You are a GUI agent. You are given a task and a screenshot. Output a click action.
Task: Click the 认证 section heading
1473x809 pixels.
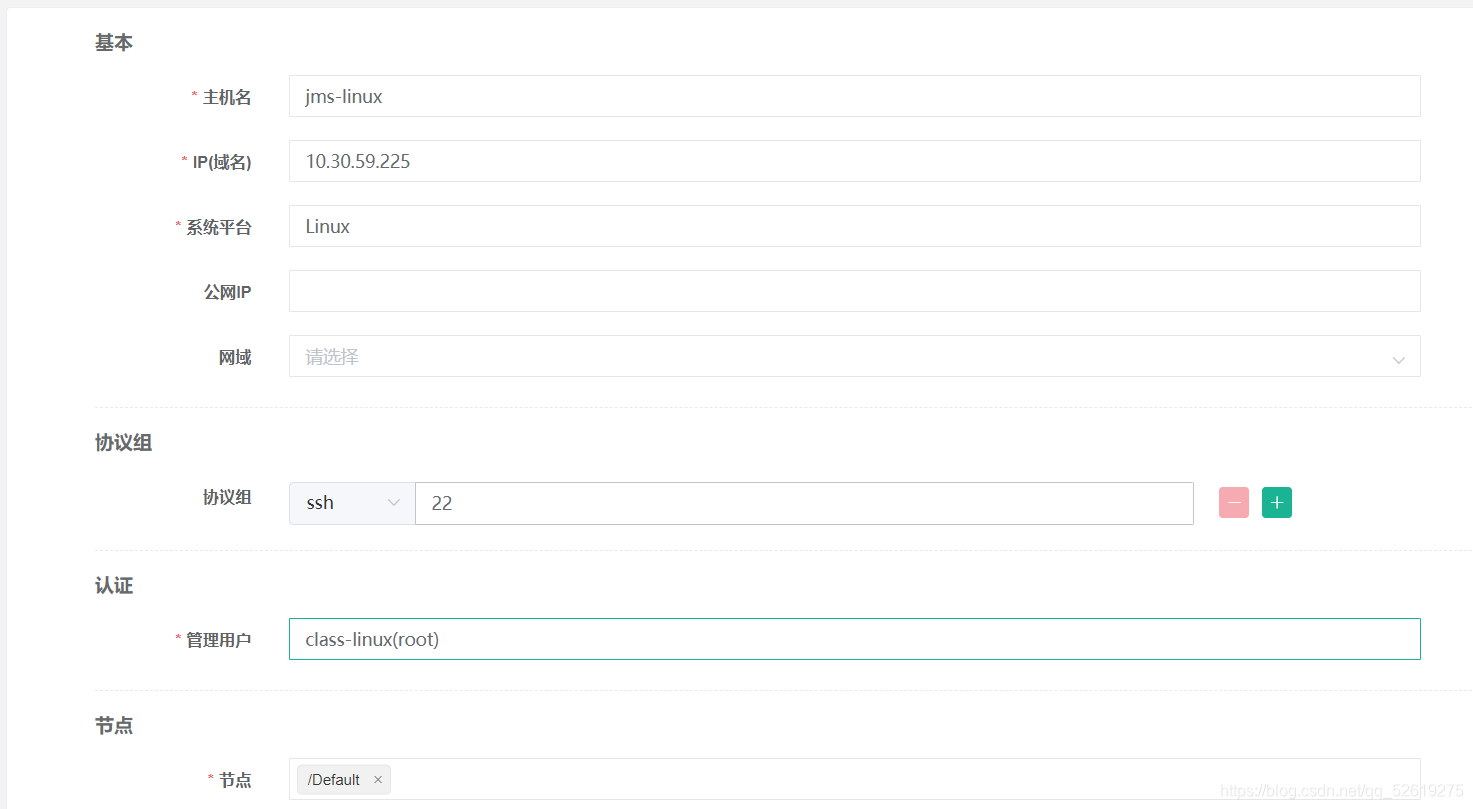point(114,586)
